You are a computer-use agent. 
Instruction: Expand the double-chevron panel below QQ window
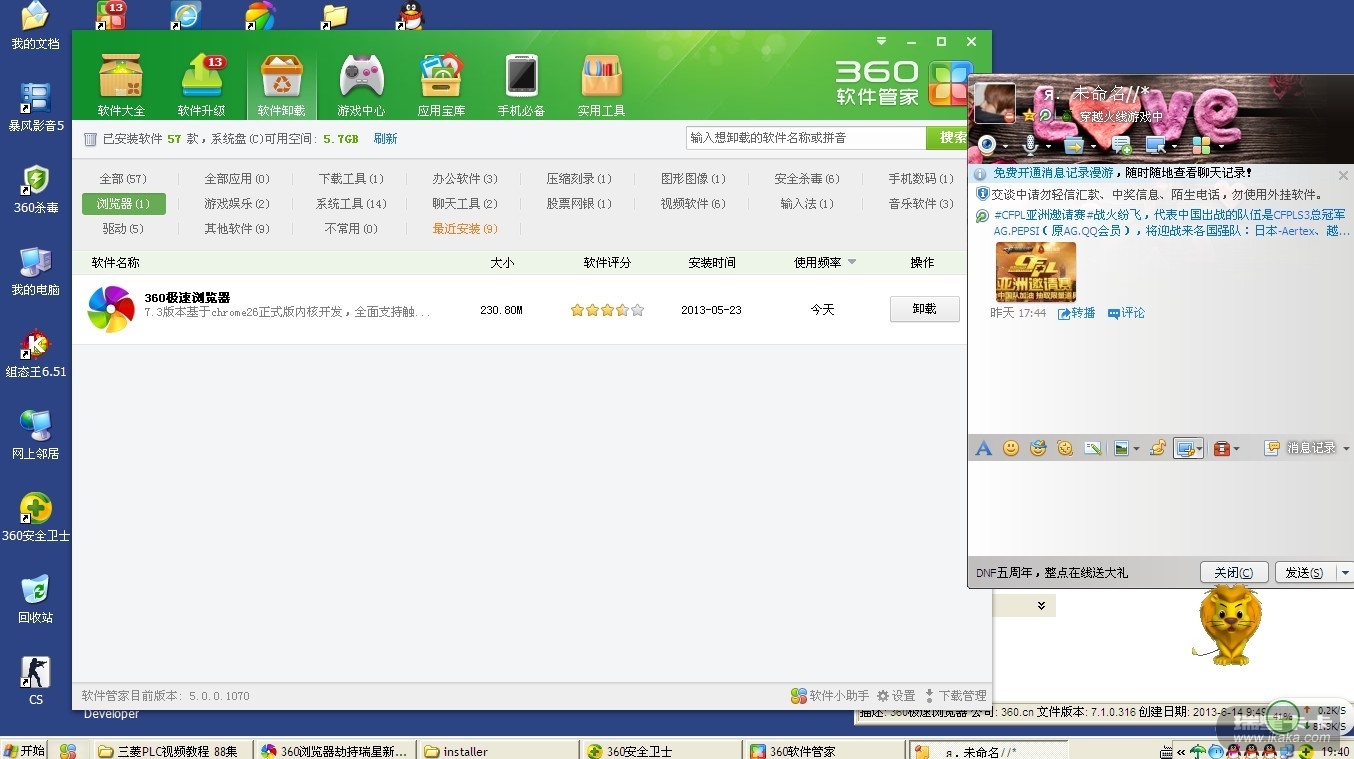(1041, 606)
